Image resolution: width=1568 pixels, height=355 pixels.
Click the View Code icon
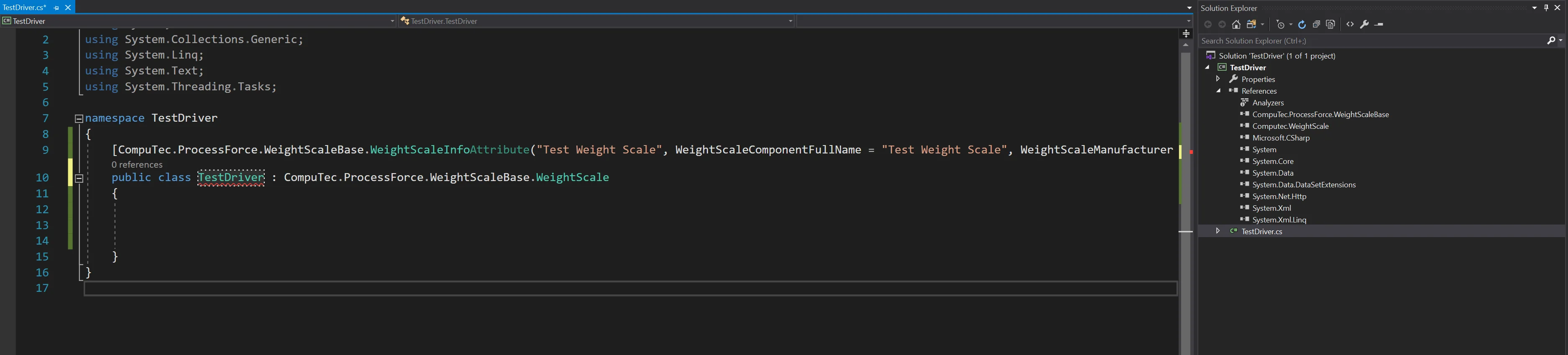point(1350,24)
